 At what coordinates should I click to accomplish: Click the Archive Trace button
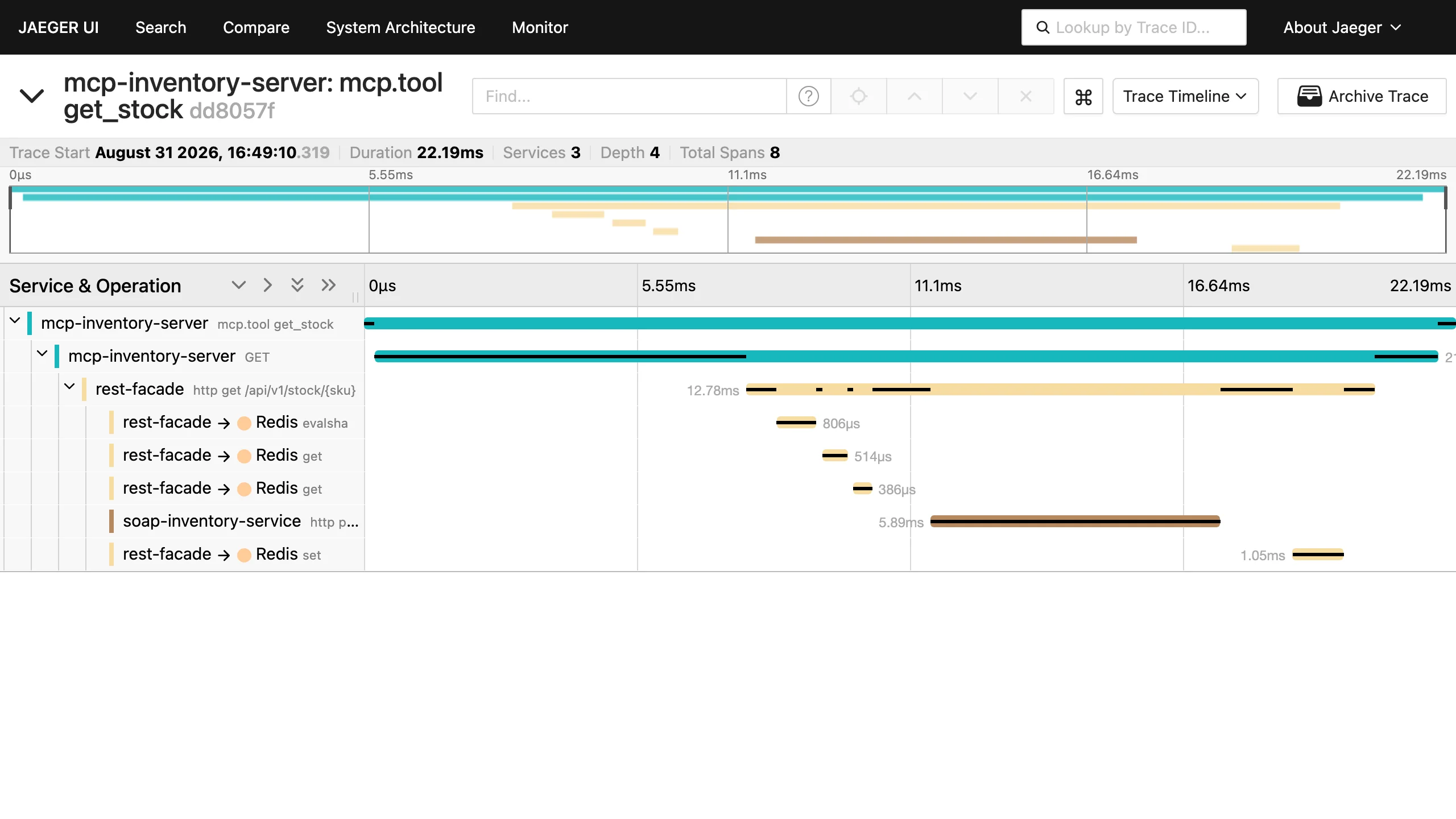pyautogui.click(x=1362, y=96)
